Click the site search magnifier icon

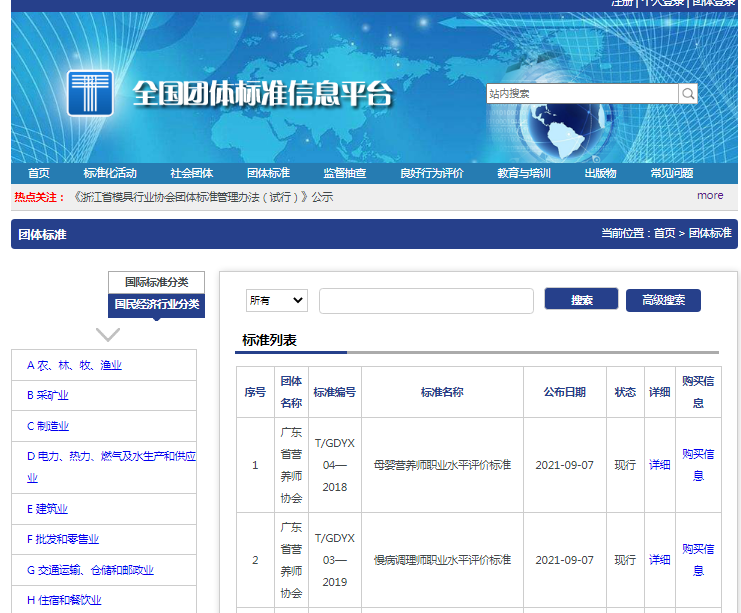click(x=688, y=94)
